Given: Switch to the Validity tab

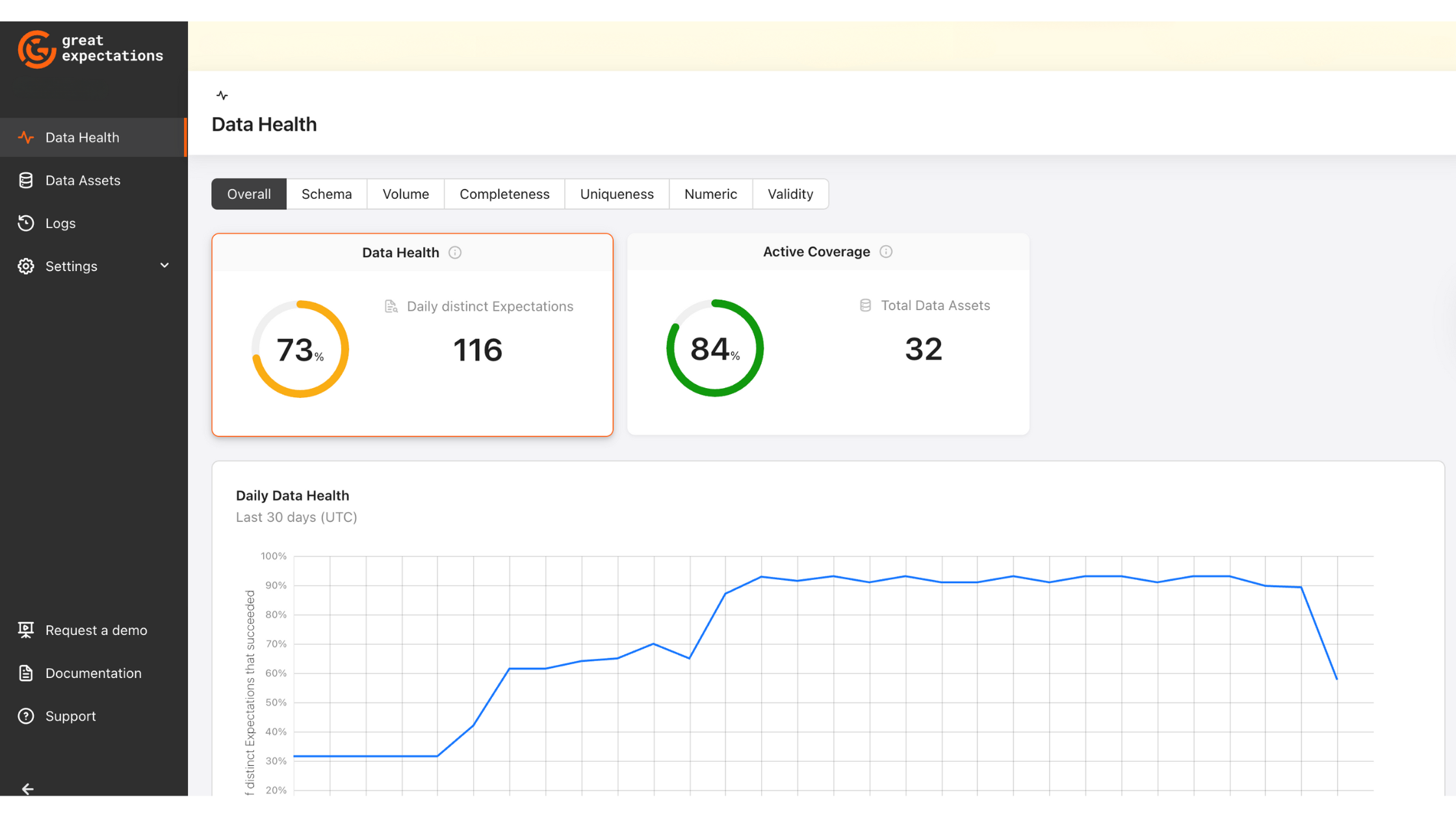Looking at the screenshot, I should click(x=790, y=194).
